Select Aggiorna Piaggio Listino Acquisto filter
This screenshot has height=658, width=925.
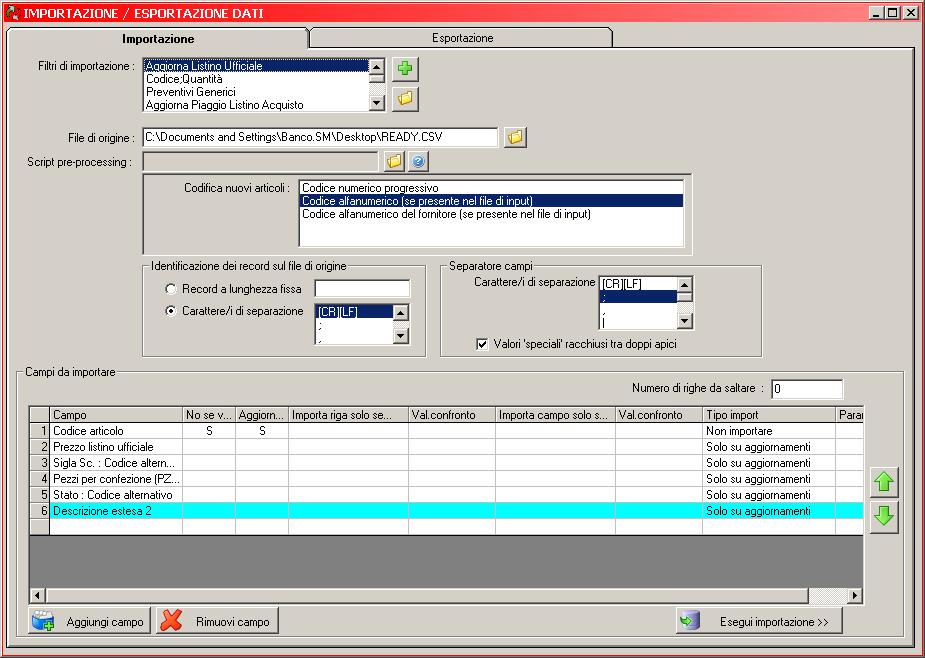click(257, 105)
